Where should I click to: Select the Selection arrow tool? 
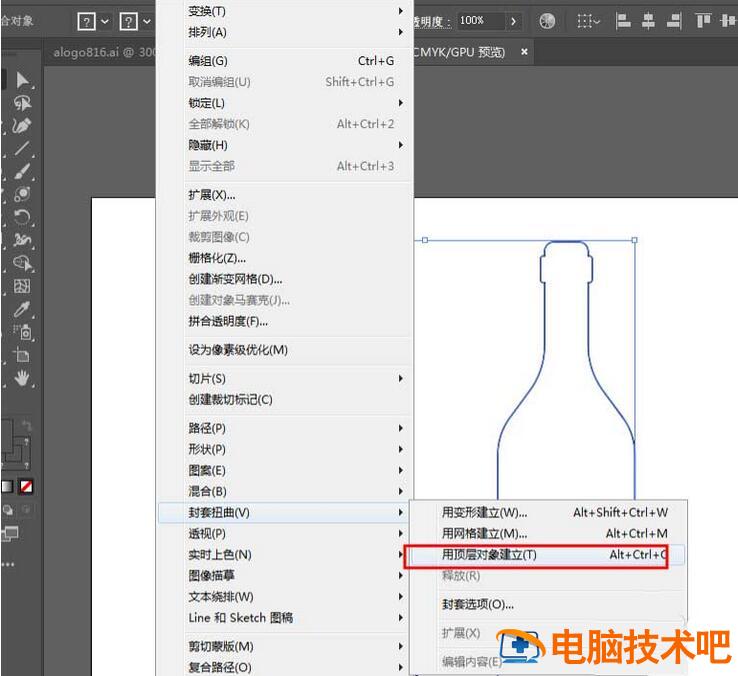click(x=22, y=80)
